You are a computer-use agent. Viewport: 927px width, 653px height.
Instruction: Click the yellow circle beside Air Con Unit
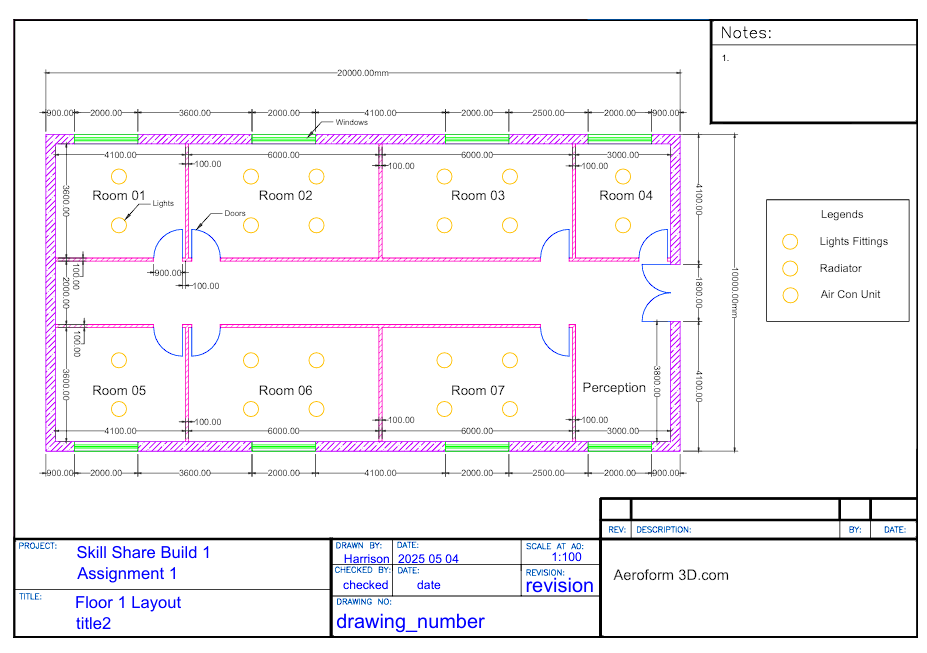[790, 295]
